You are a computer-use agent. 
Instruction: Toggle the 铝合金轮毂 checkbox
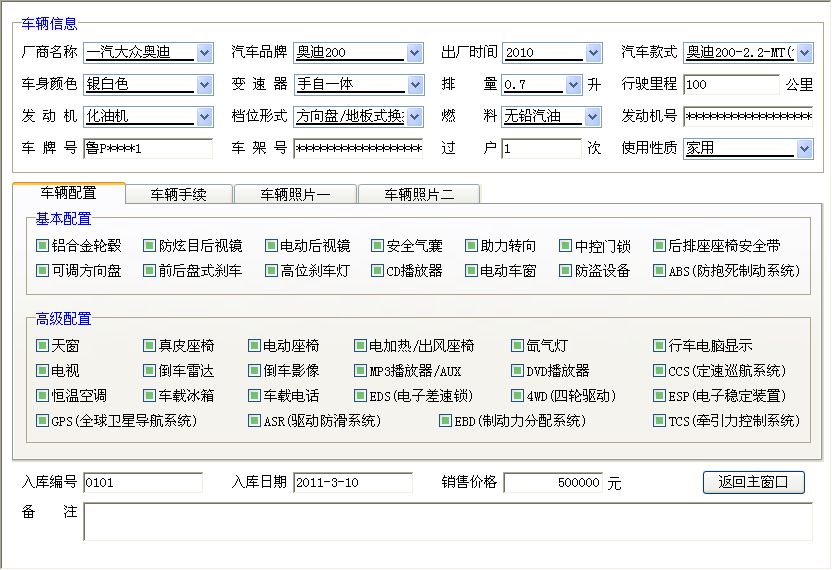[x=42, y=245]
